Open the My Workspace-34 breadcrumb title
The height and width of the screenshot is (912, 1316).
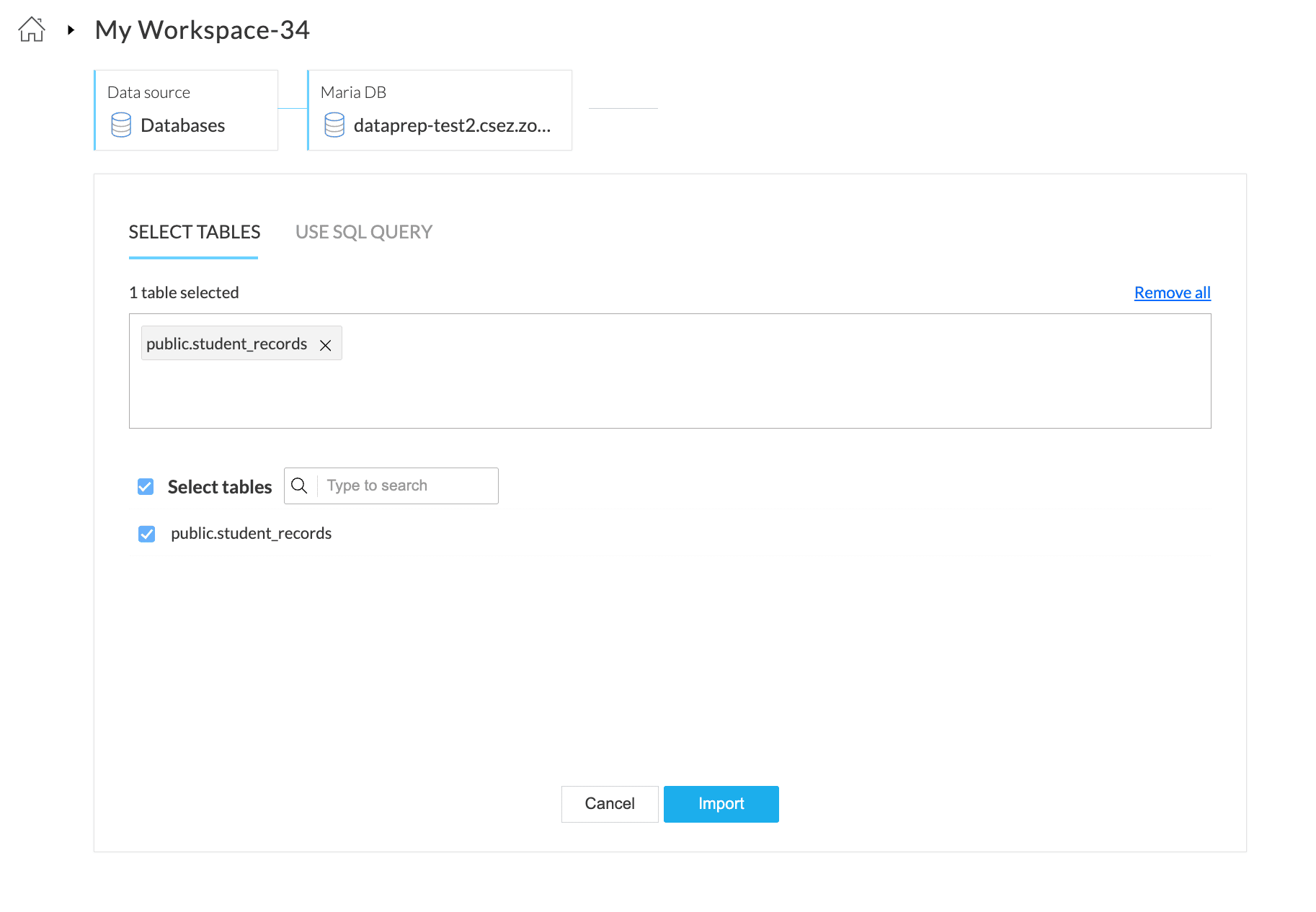point(202,30)
